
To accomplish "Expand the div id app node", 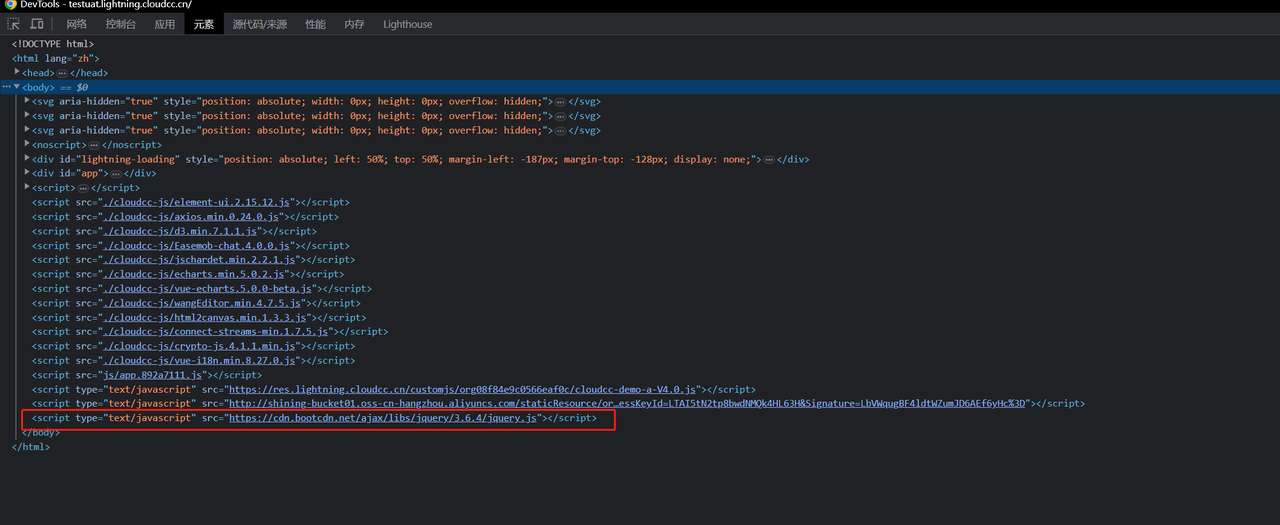I will point(27,173).
